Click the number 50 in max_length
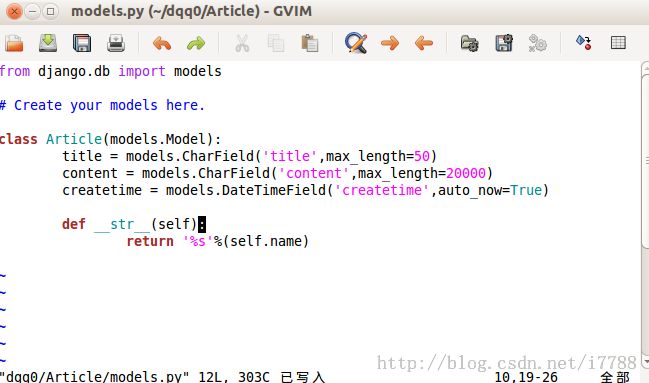The height and width of the screenshot is (383, 649). (422, 156)
